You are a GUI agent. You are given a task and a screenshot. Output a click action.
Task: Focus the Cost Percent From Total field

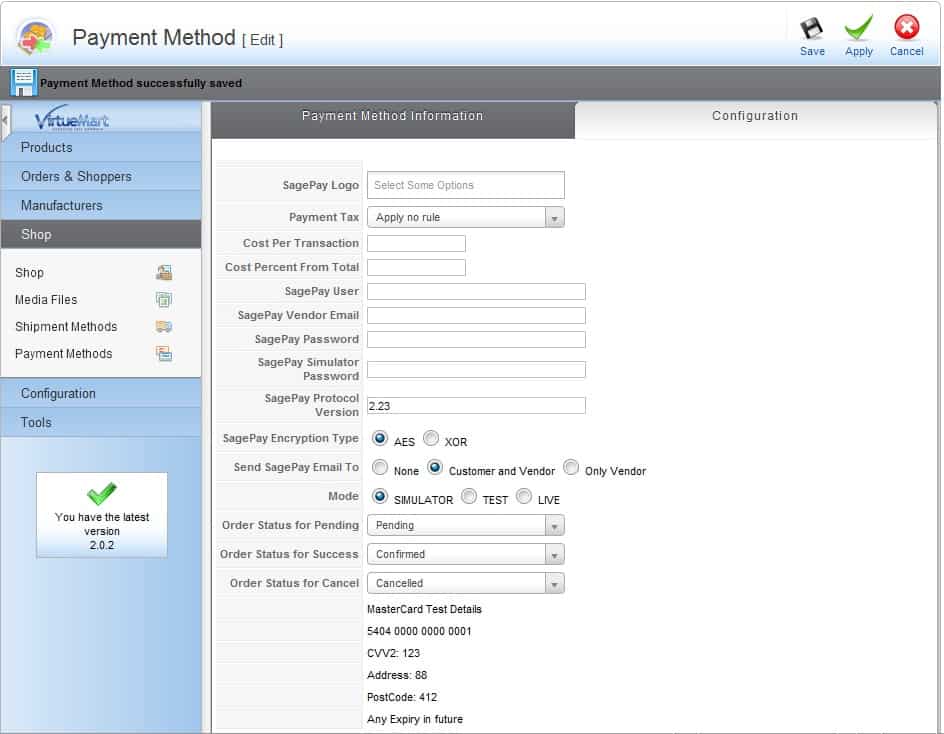416,267
